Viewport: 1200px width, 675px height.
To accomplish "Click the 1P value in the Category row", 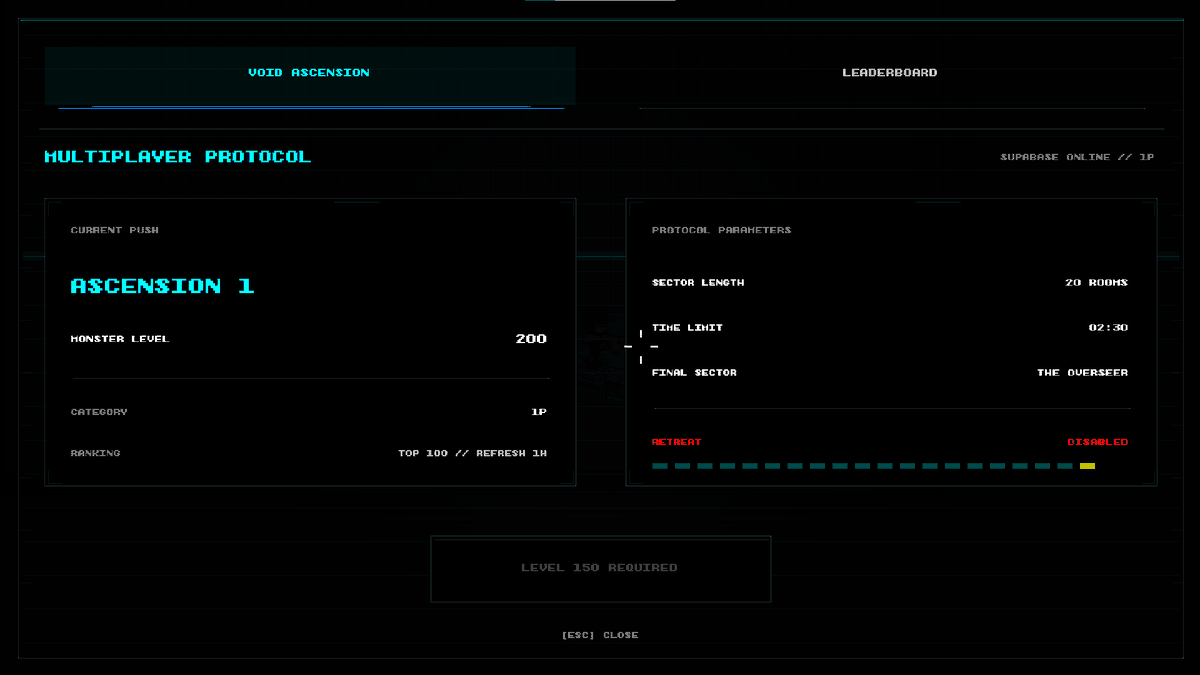I will coord(539,412).
